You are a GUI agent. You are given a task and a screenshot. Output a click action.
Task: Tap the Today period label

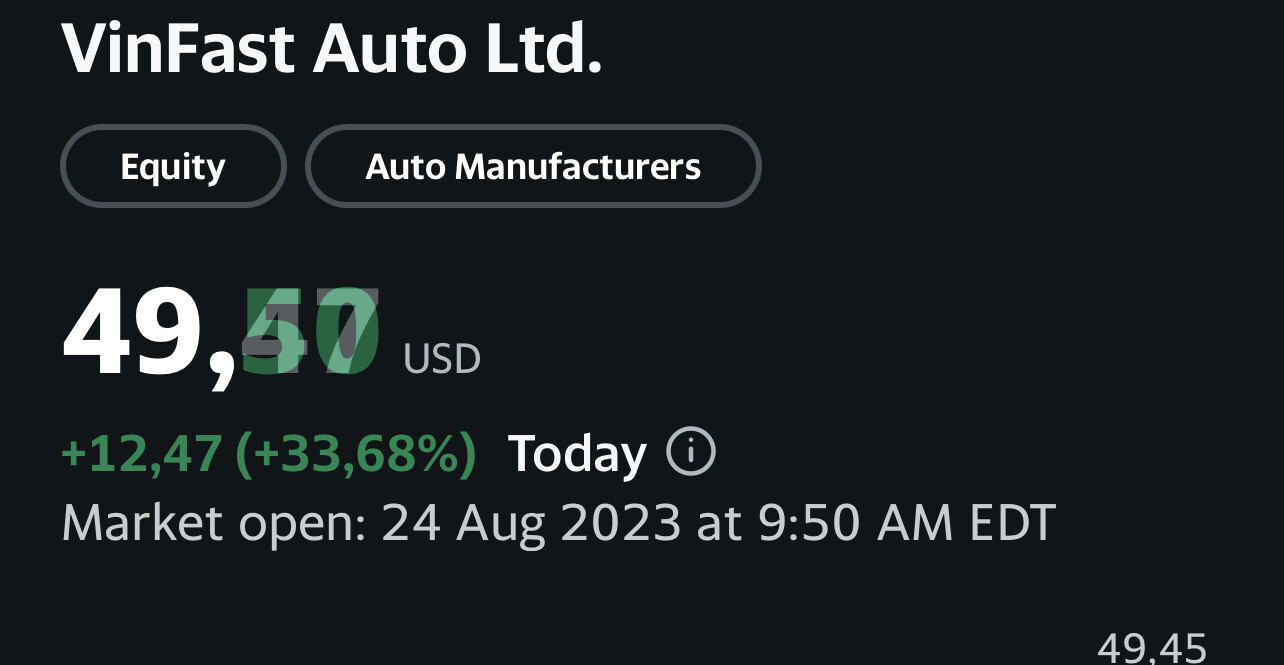577,454
